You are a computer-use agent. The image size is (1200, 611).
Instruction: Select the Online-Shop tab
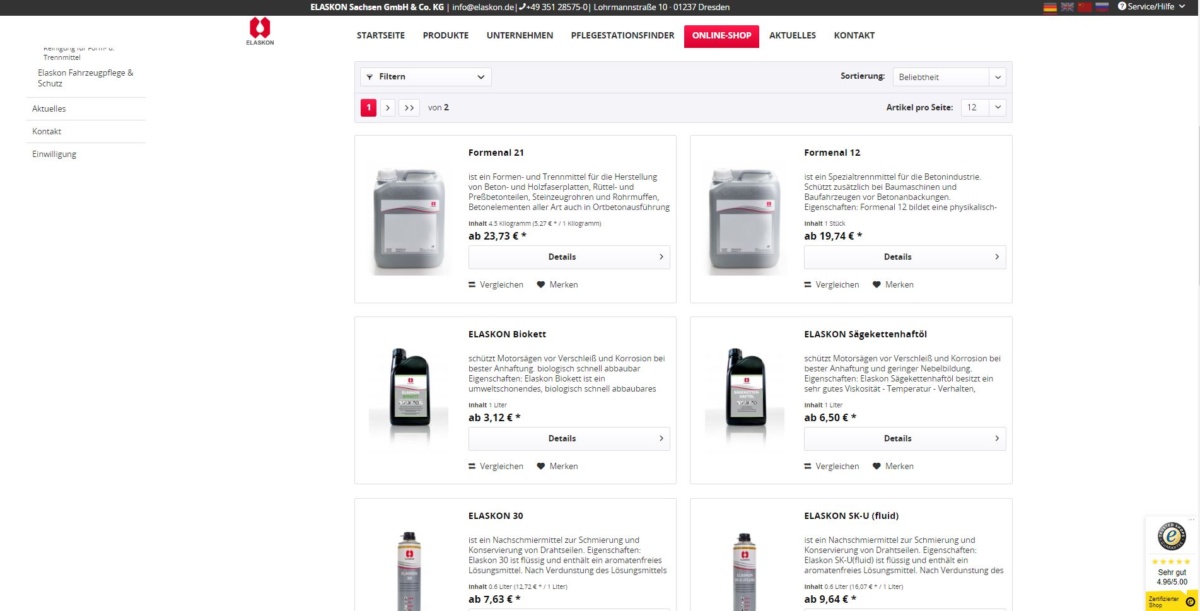pyautogui.click(x=722, y=36)
